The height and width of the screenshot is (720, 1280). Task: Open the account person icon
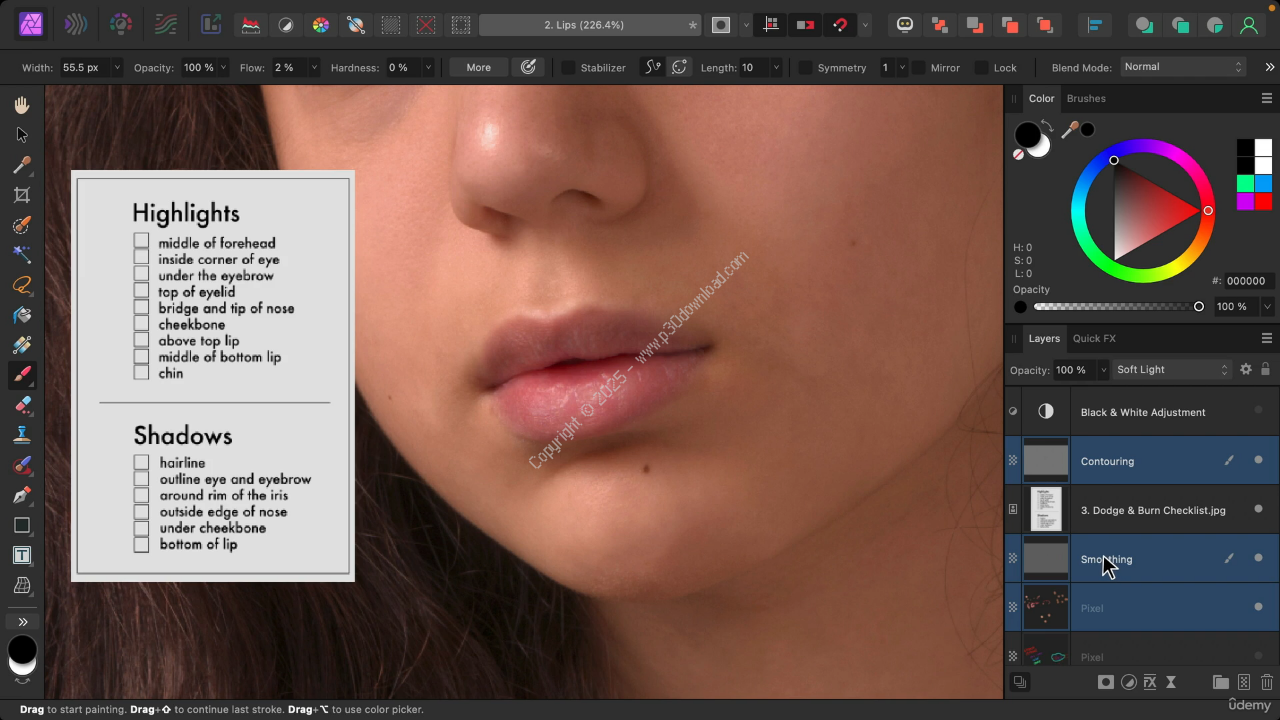[x=1249, y=25]
